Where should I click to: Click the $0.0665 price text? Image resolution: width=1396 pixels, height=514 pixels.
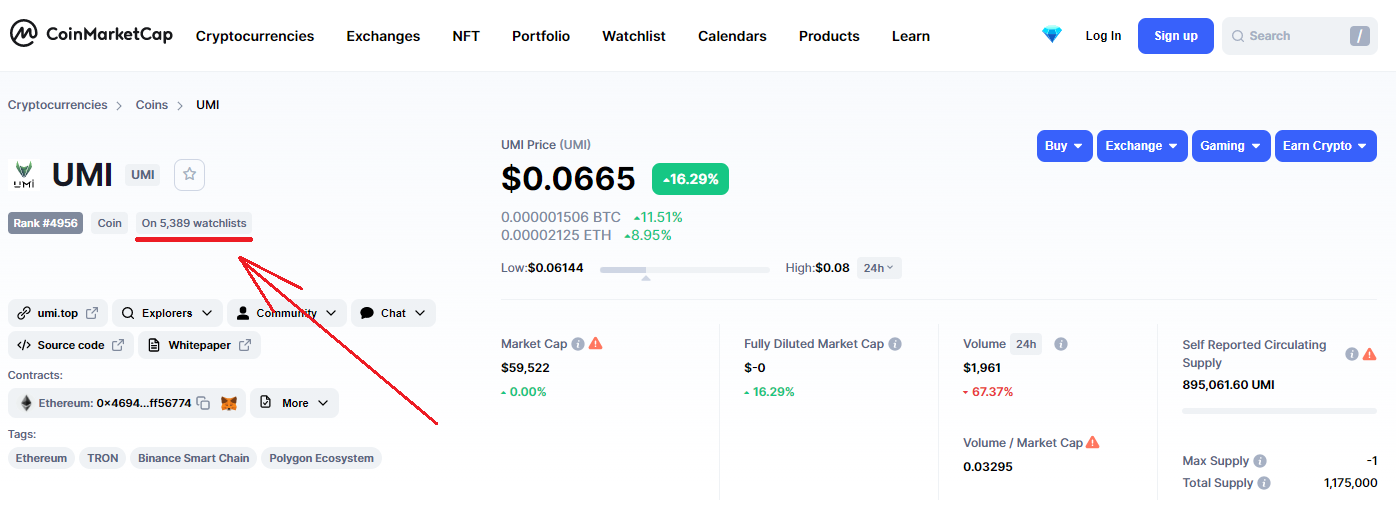point(568,179)
